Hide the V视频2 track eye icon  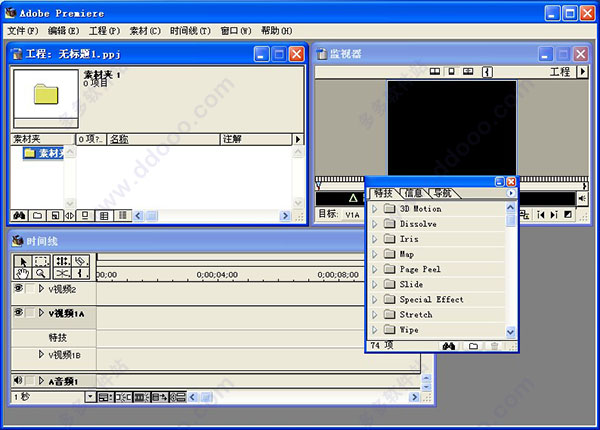[18, 288]
